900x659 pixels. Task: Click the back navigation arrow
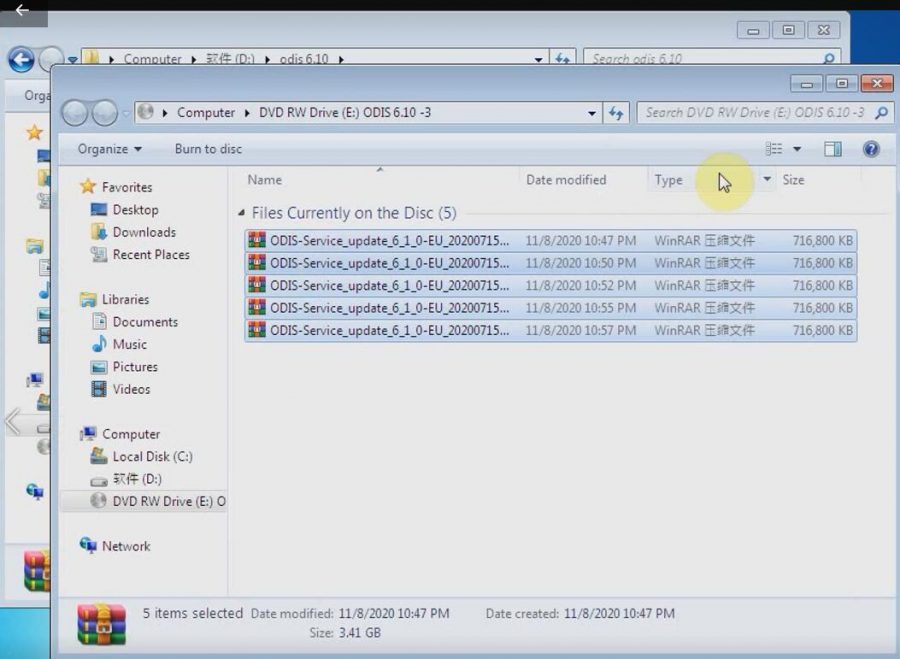pos(75,112)
